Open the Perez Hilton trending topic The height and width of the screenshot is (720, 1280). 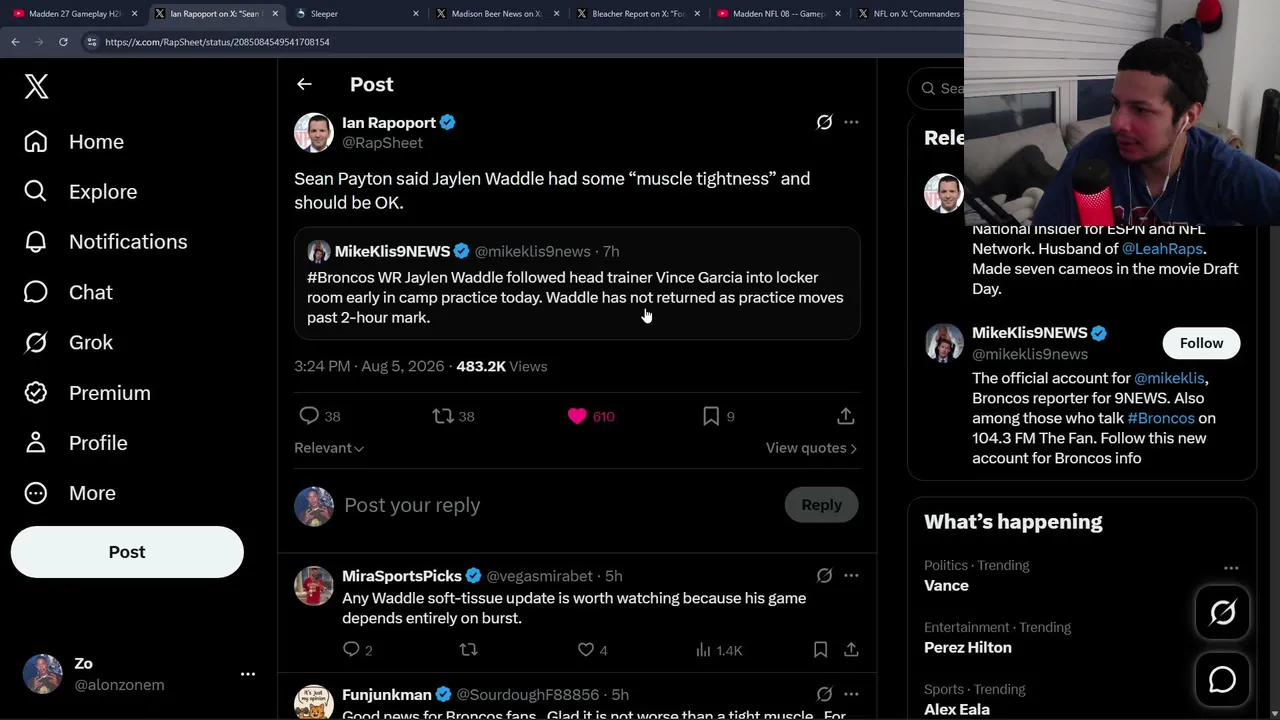[968, 648]
